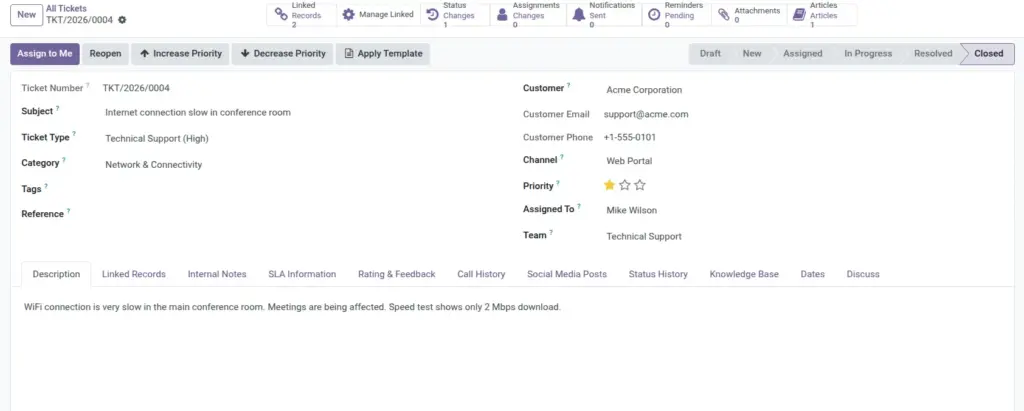Screen dimensions: 1024x411
Task: Go to All Tickets breadcrumb
Action: pos(66,8)
